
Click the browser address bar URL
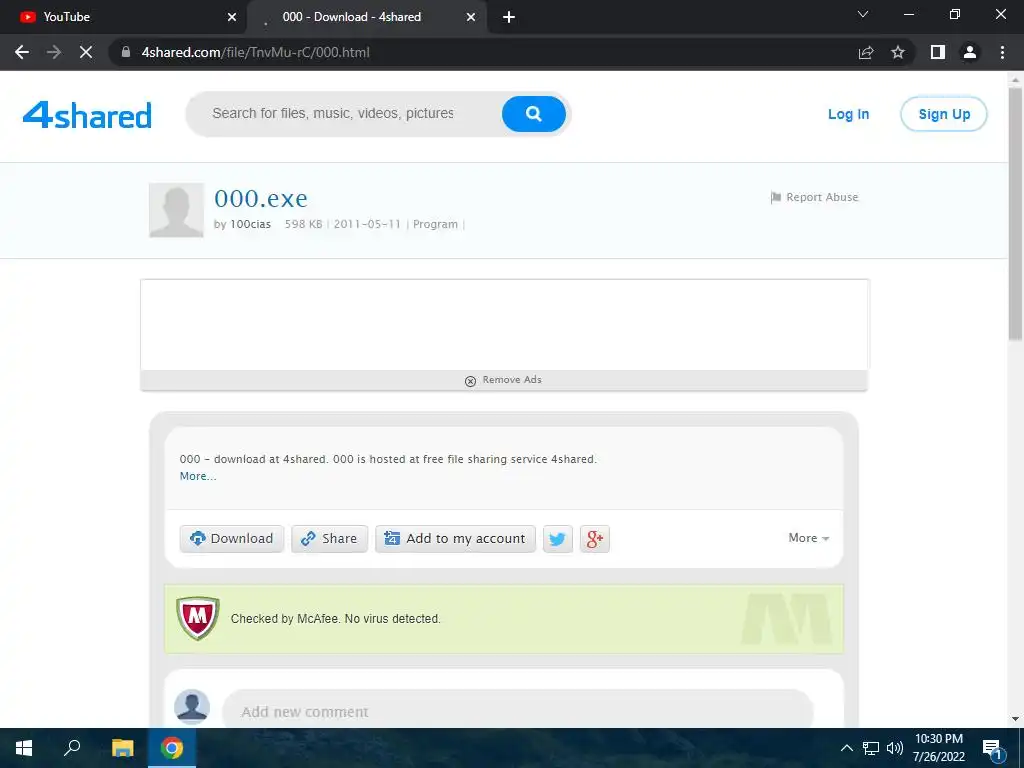pyautogui.click(x=255, y=52)
